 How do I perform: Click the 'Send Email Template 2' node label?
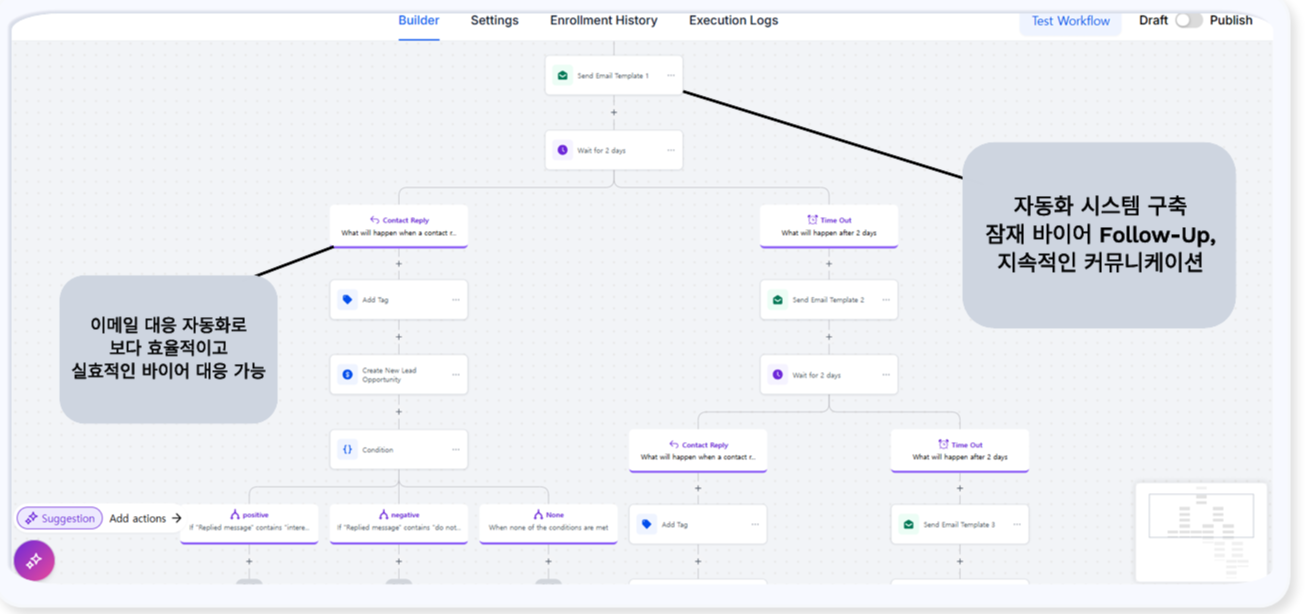(828, 300)
